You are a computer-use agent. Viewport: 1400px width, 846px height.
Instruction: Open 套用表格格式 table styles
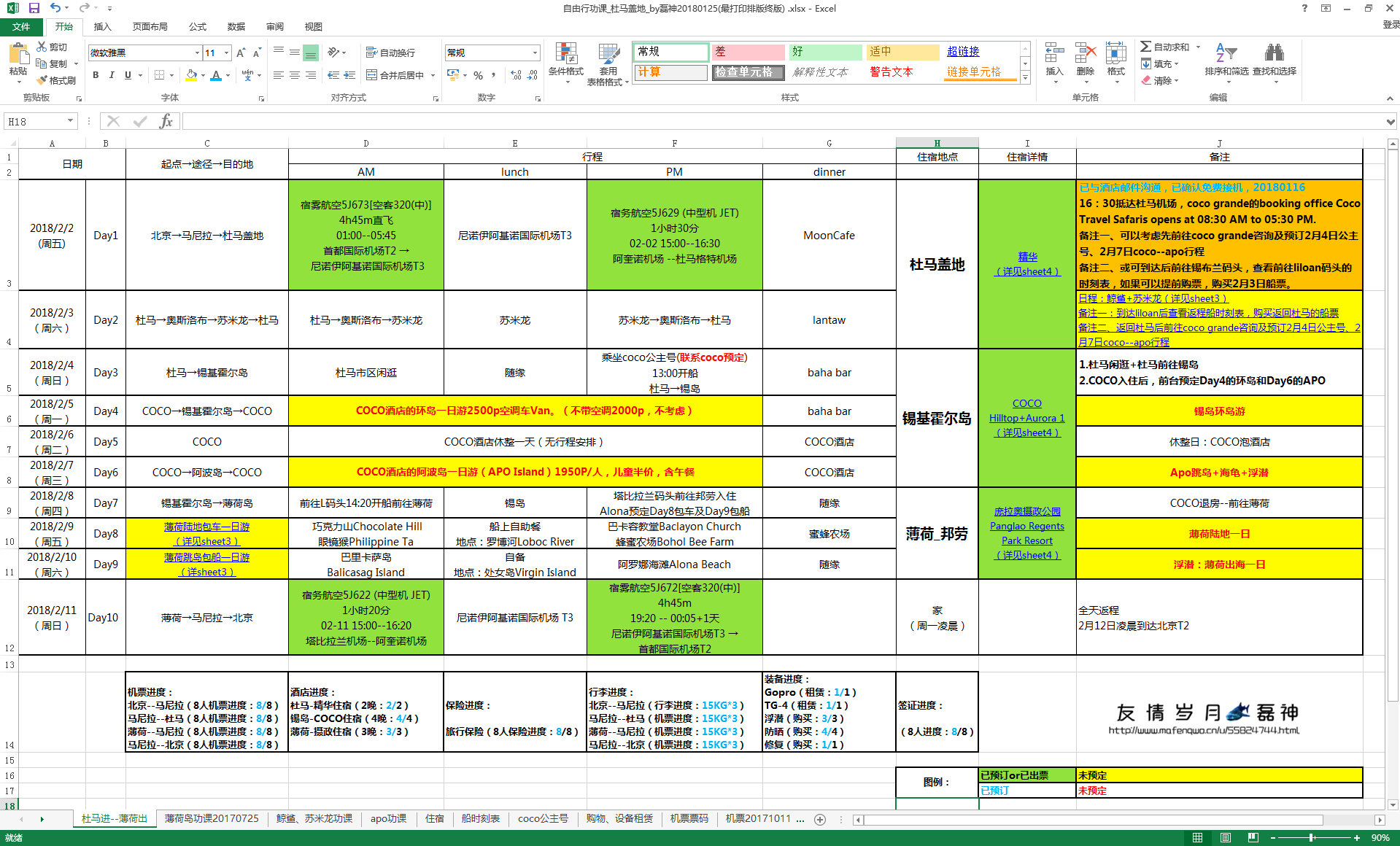608,63
